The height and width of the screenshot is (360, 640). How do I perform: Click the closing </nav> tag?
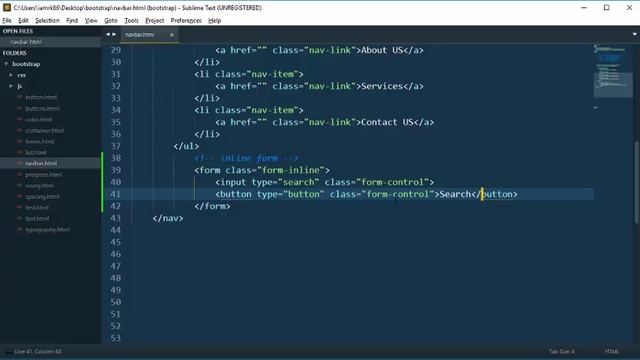pos(168,218)
